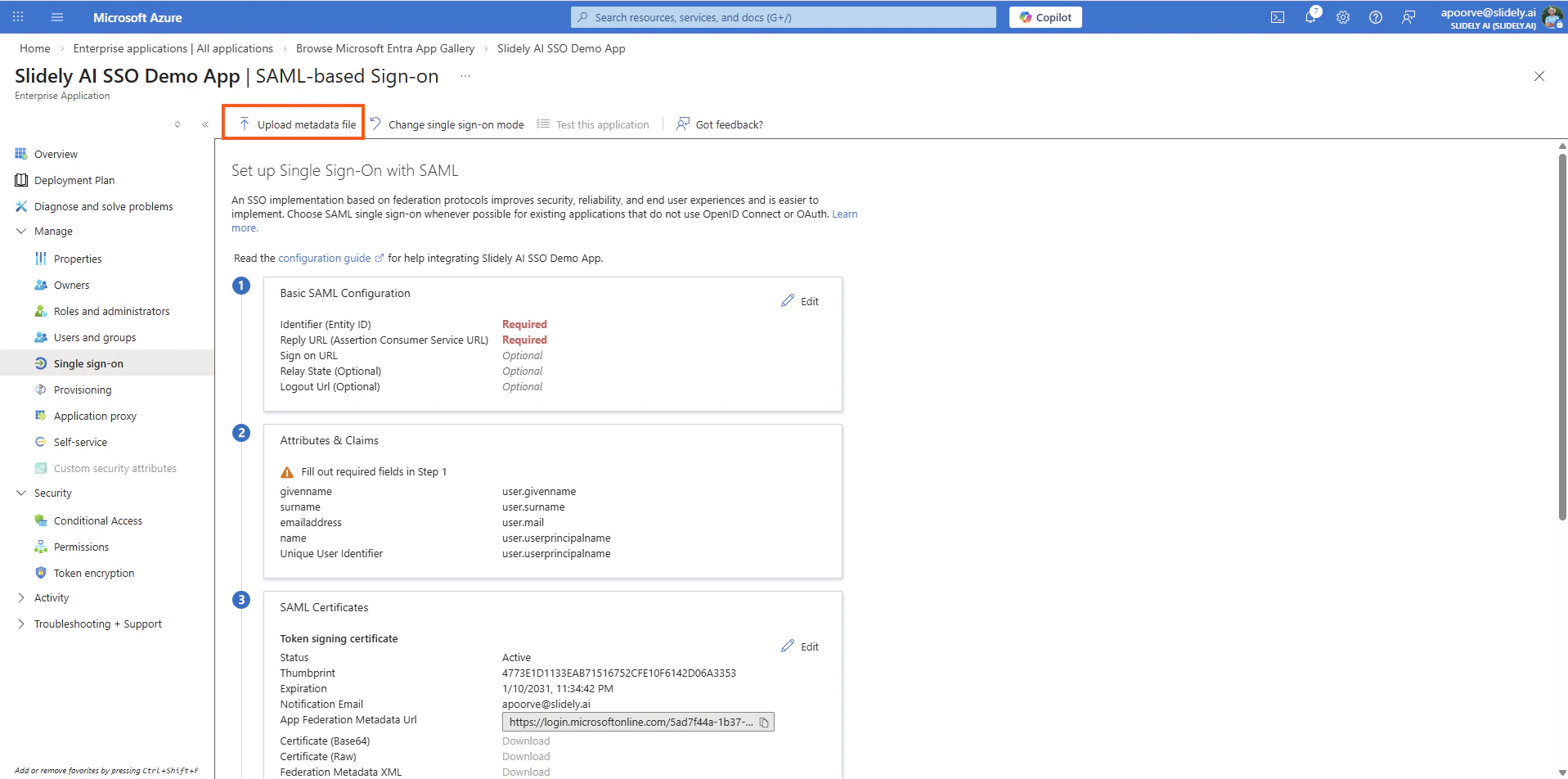Download Certificate (Base64)
The width and height of the screenshot is (1568, 779).
point(526,741)
